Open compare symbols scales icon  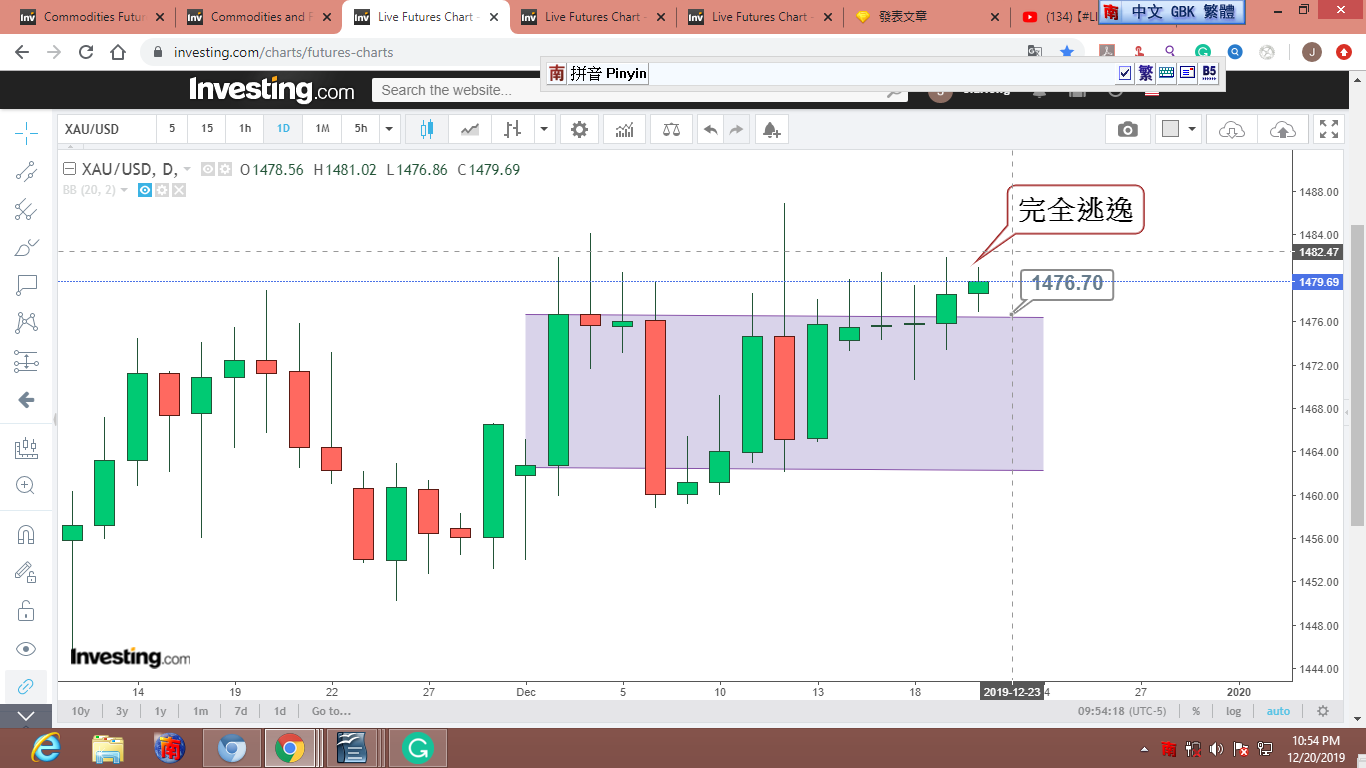(x=671, y=129)
